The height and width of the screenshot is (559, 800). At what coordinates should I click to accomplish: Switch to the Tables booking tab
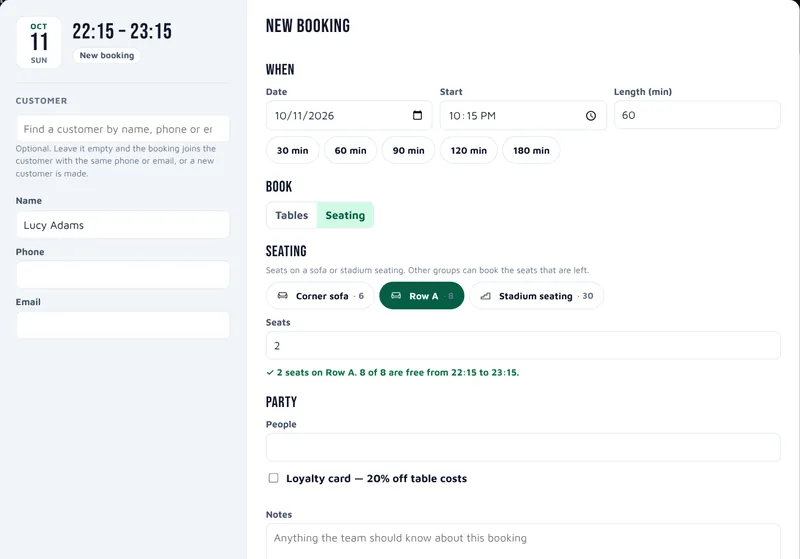[x=292, y=215]
